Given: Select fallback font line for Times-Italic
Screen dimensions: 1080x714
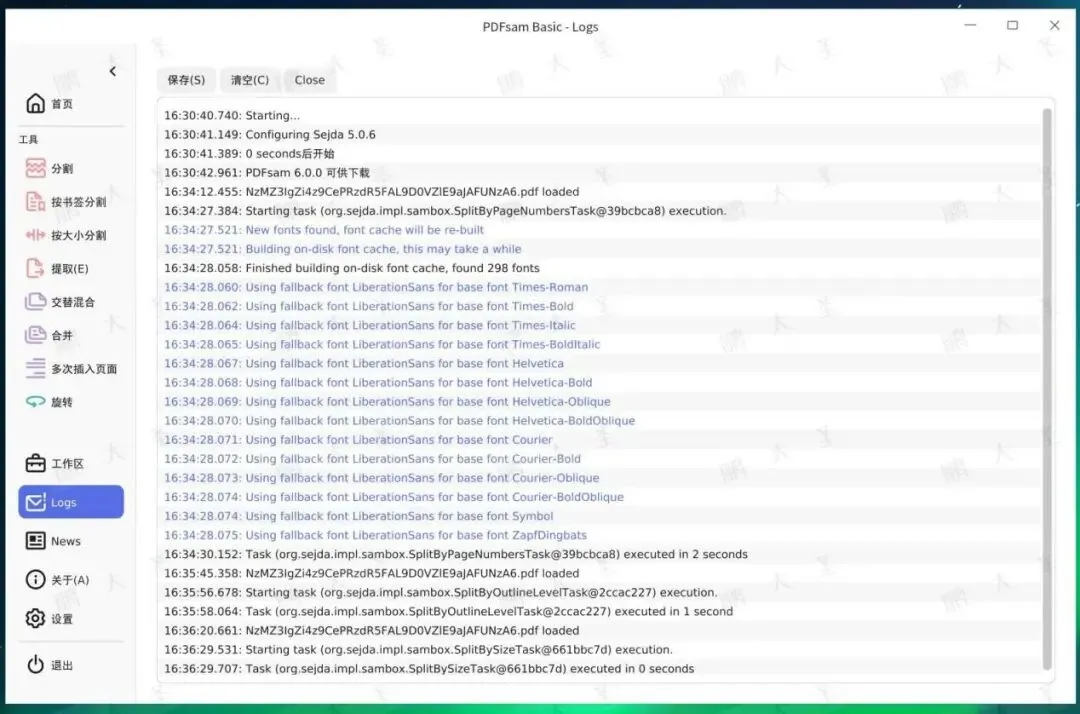Looking at the screenshot, I should coord(599,325).
